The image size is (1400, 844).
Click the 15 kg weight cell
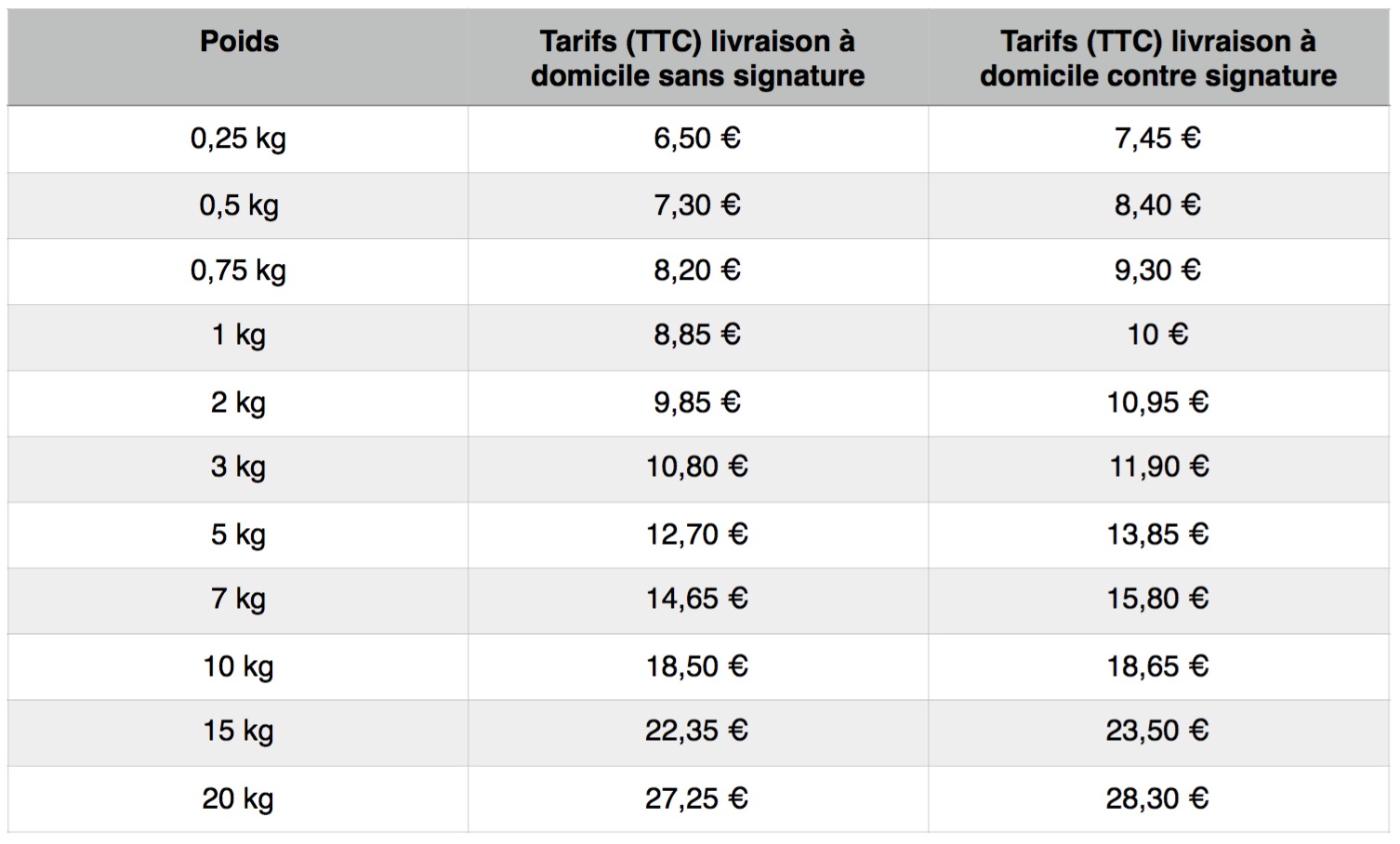(x=238, y=731)
